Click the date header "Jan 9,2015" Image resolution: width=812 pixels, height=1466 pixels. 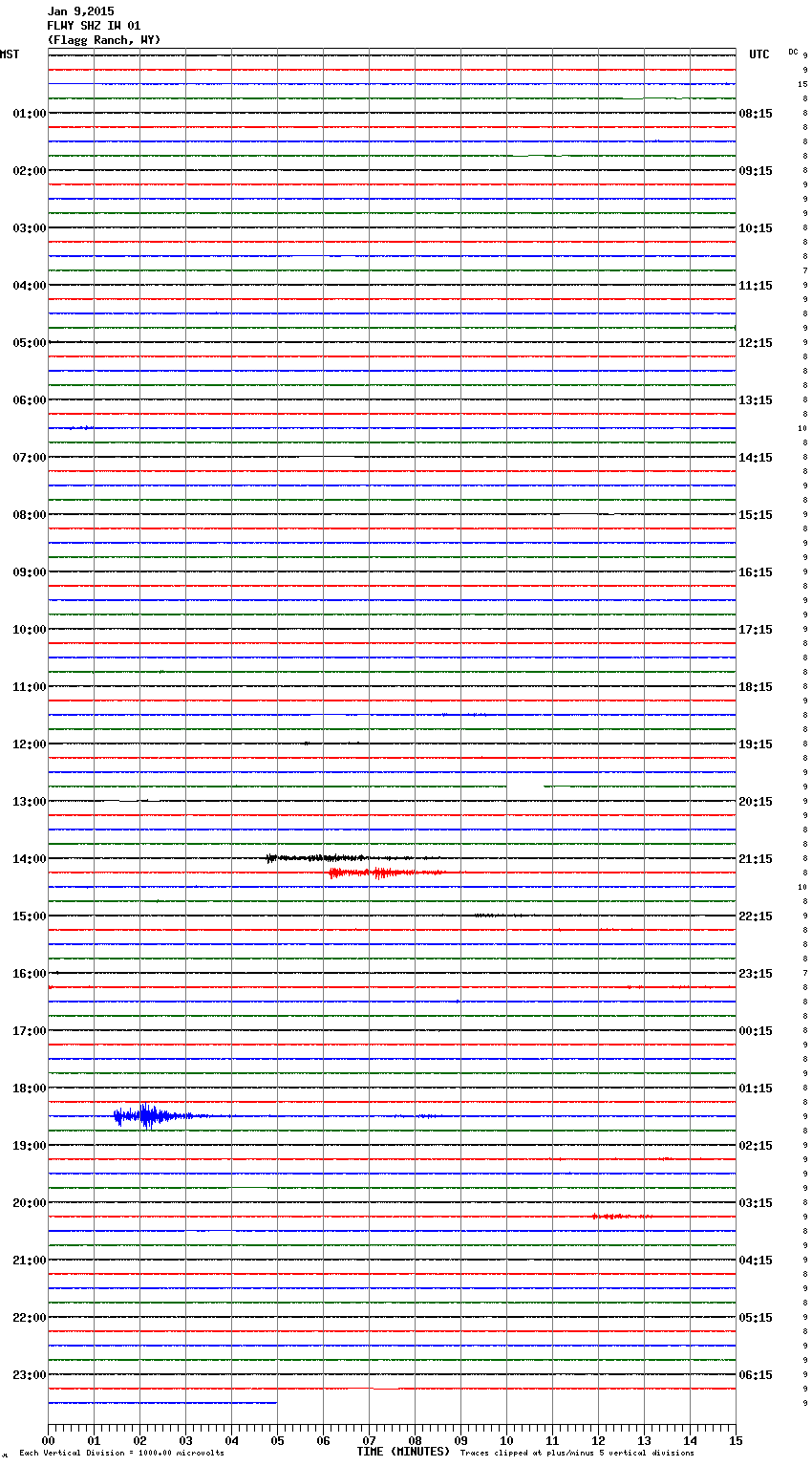[80, 11]
